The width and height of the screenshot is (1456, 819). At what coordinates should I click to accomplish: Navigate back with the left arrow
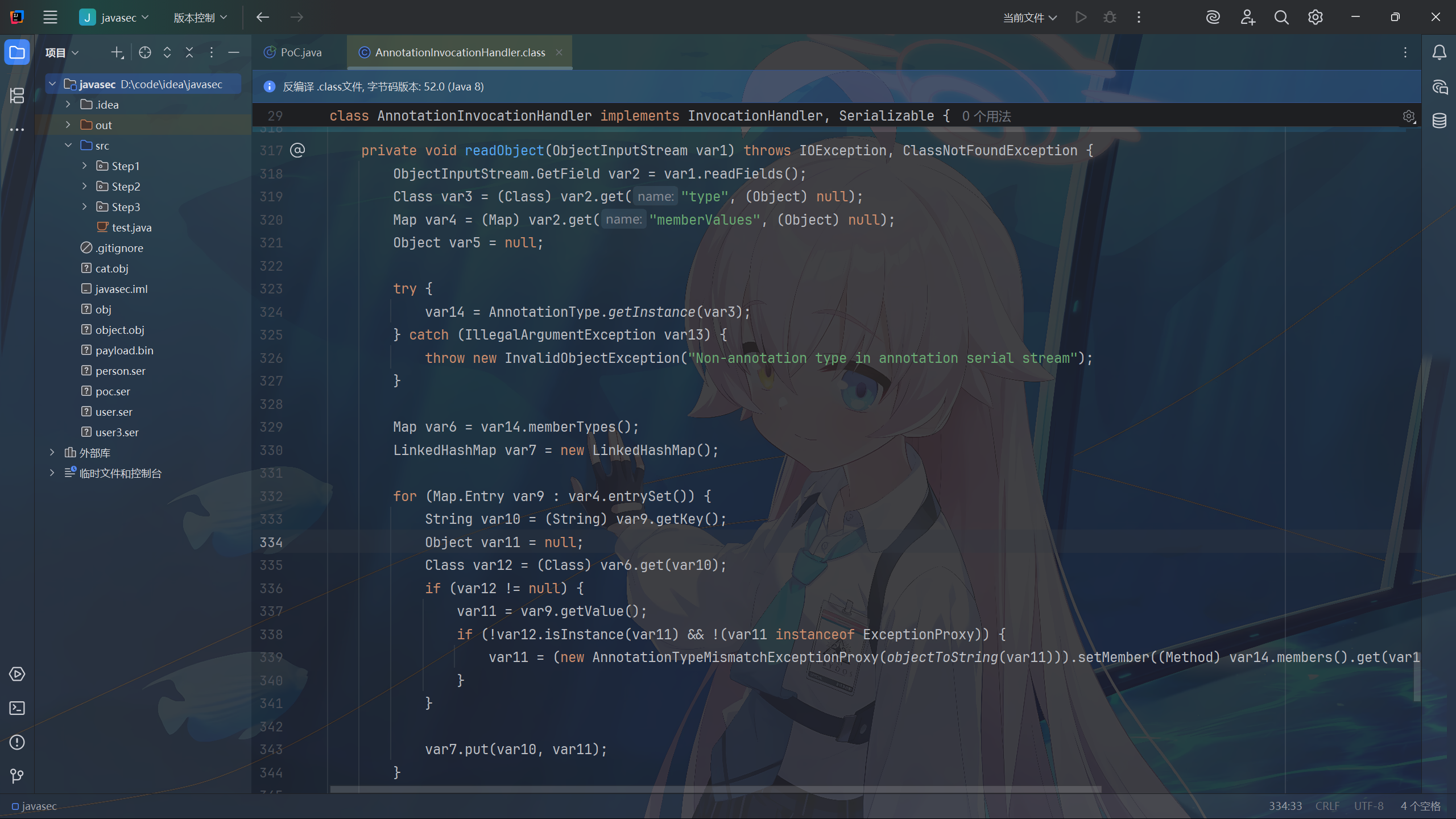[262, 17]
